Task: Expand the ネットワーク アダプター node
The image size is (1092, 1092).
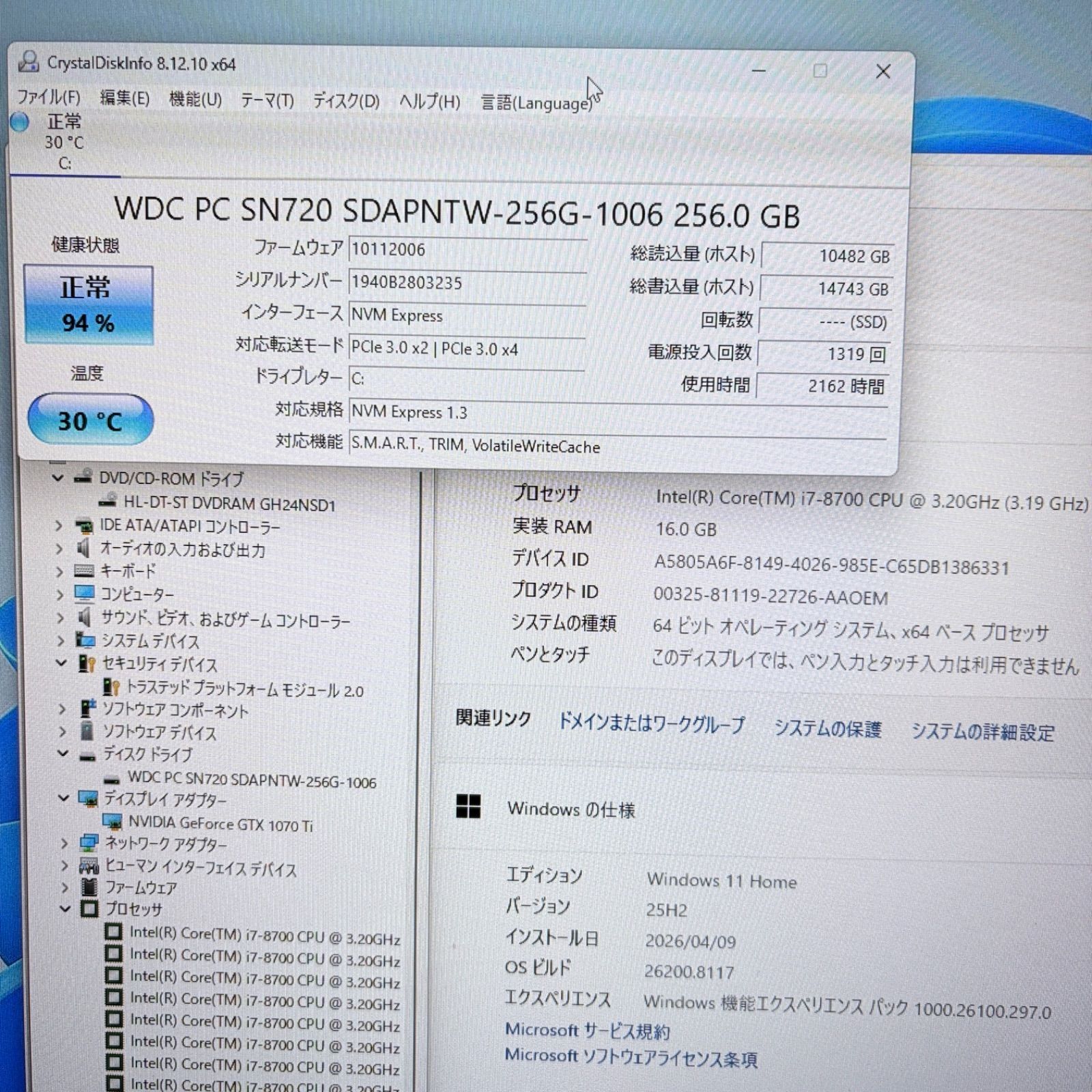Action: (64, 844)
